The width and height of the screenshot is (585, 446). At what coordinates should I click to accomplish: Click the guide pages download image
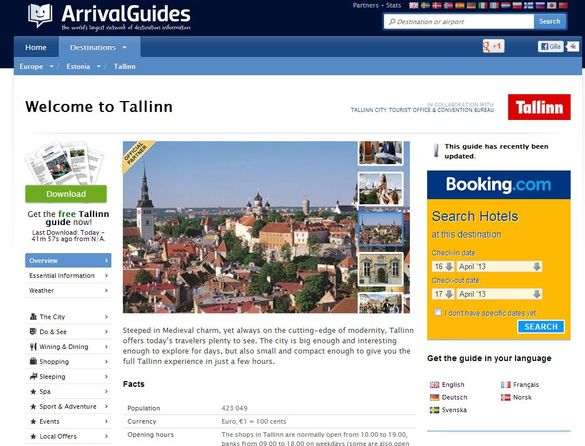coord(64,162)
